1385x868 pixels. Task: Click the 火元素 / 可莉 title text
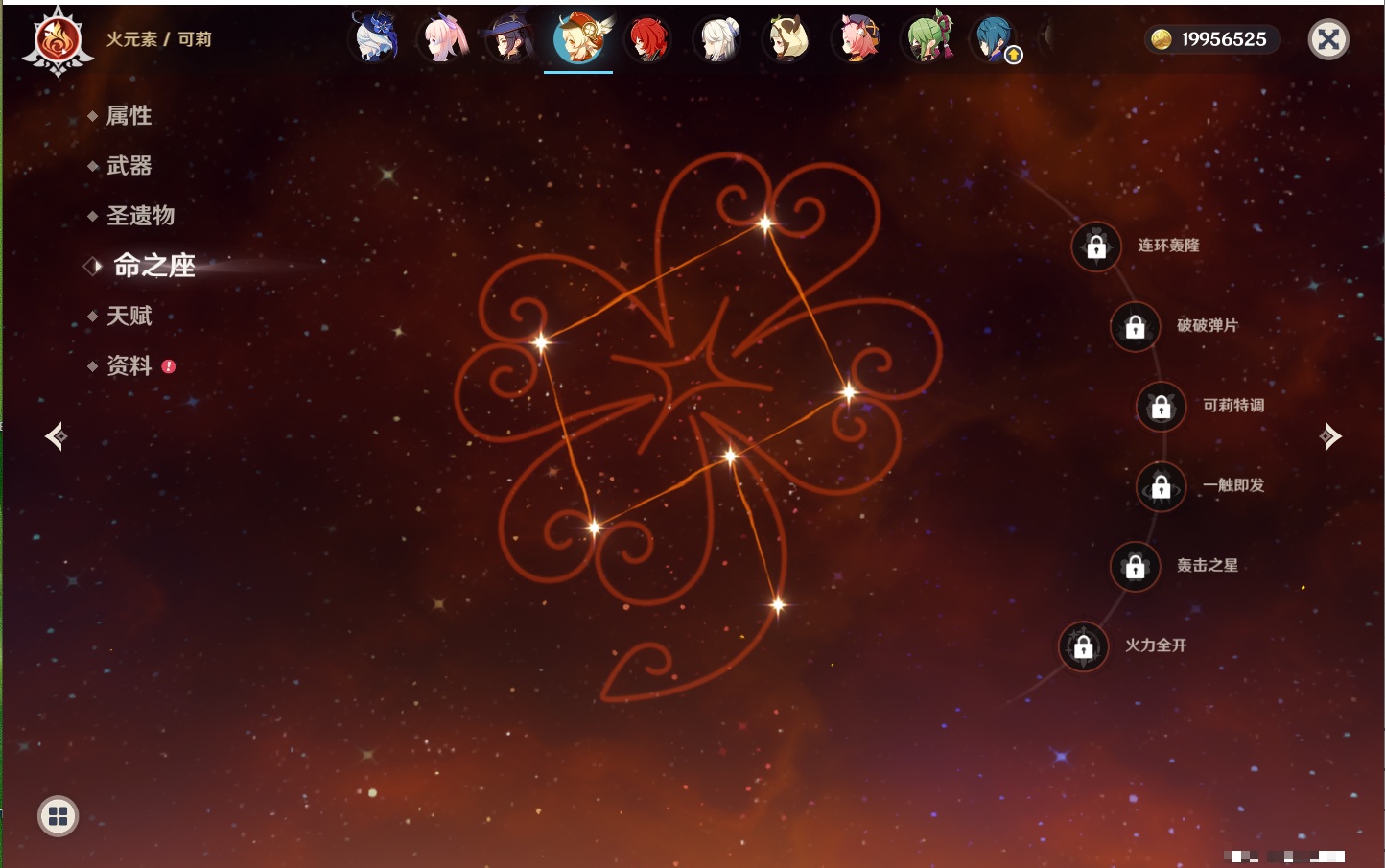tap(158, 39)
